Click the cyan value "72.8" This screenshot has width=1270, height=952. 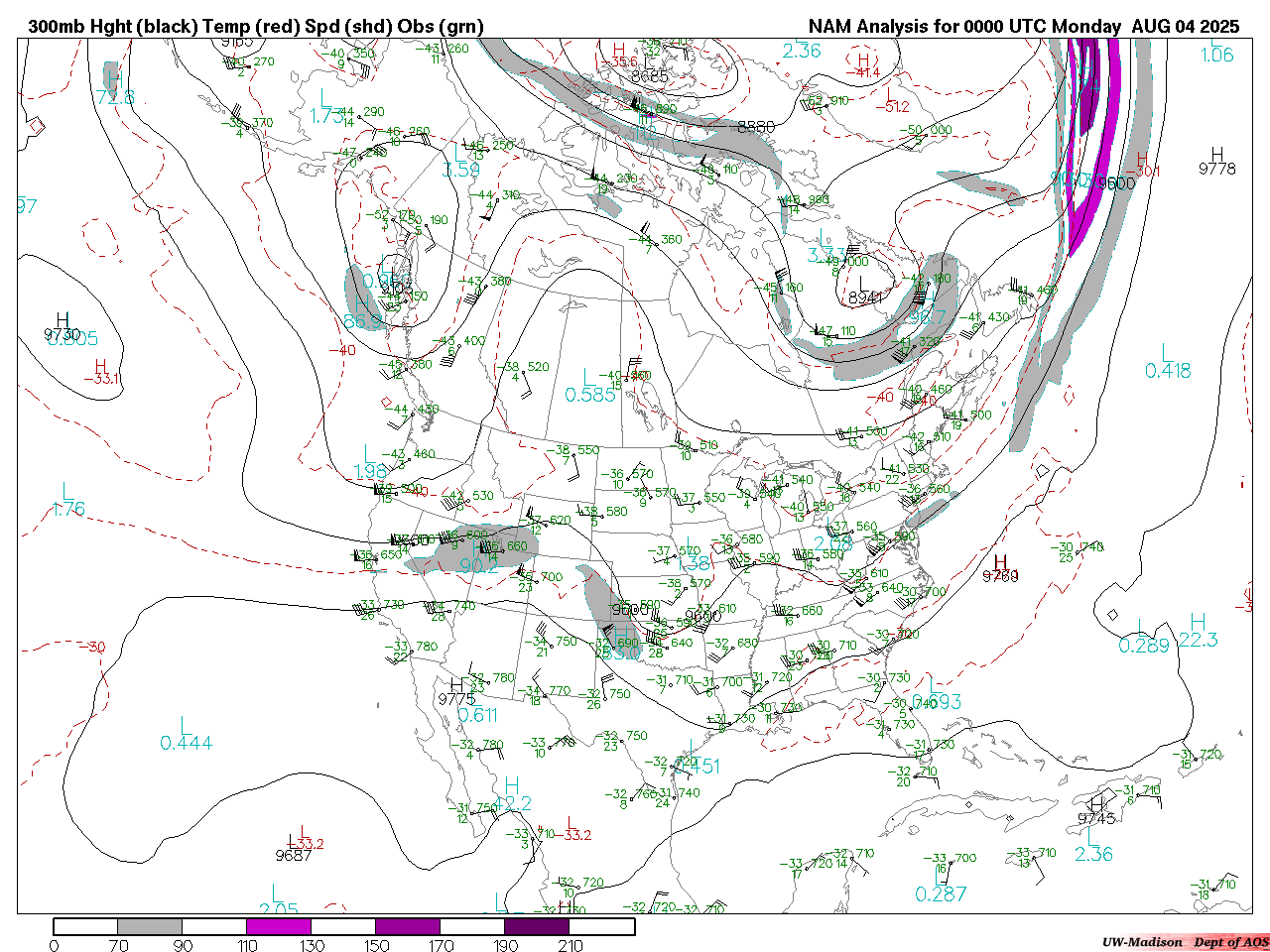click(116, 97)
